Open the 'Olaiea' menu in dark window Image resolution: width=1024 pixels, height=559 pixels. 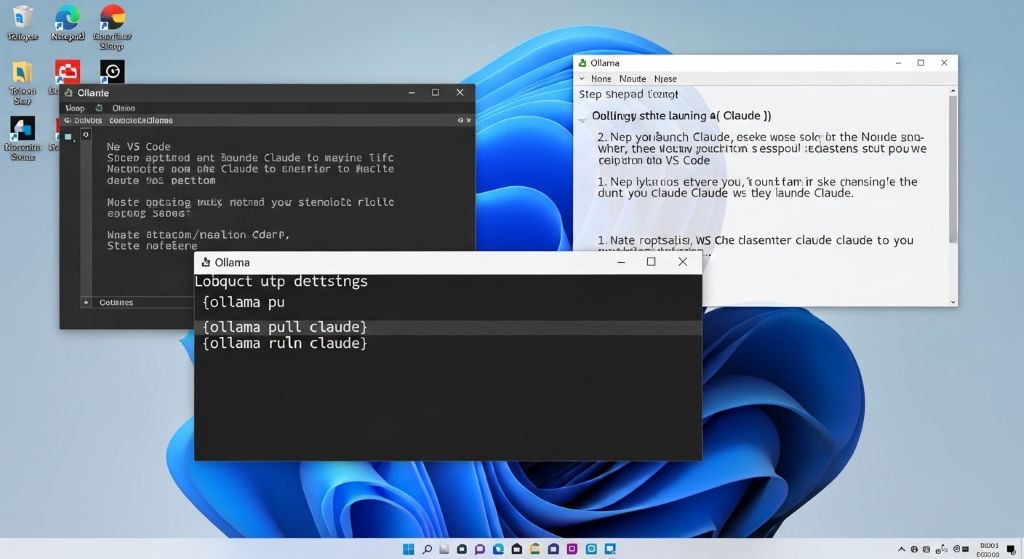pos(123,108)
